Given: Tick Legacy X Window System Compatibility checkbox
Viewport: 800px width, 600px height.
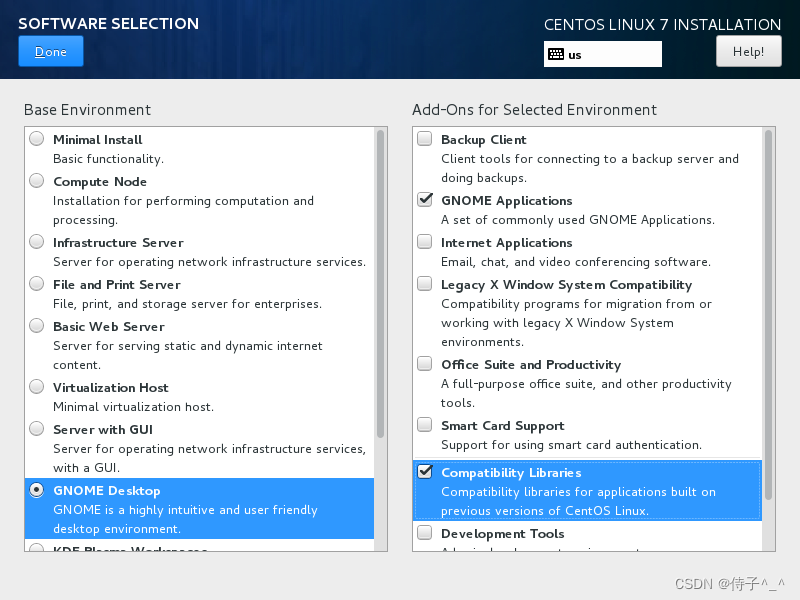Looking at the screenshot, I should coord(424,284).
